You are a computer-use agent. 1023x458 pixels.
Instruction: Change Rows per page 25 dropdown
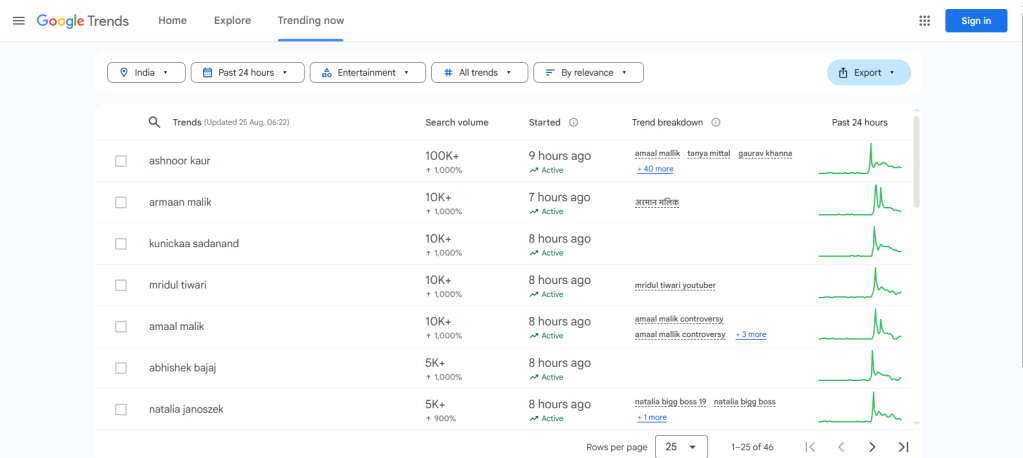681,447
